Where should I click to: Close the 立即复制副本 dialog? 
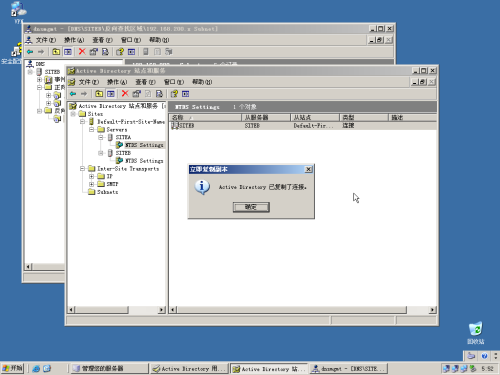coord(309,169)
